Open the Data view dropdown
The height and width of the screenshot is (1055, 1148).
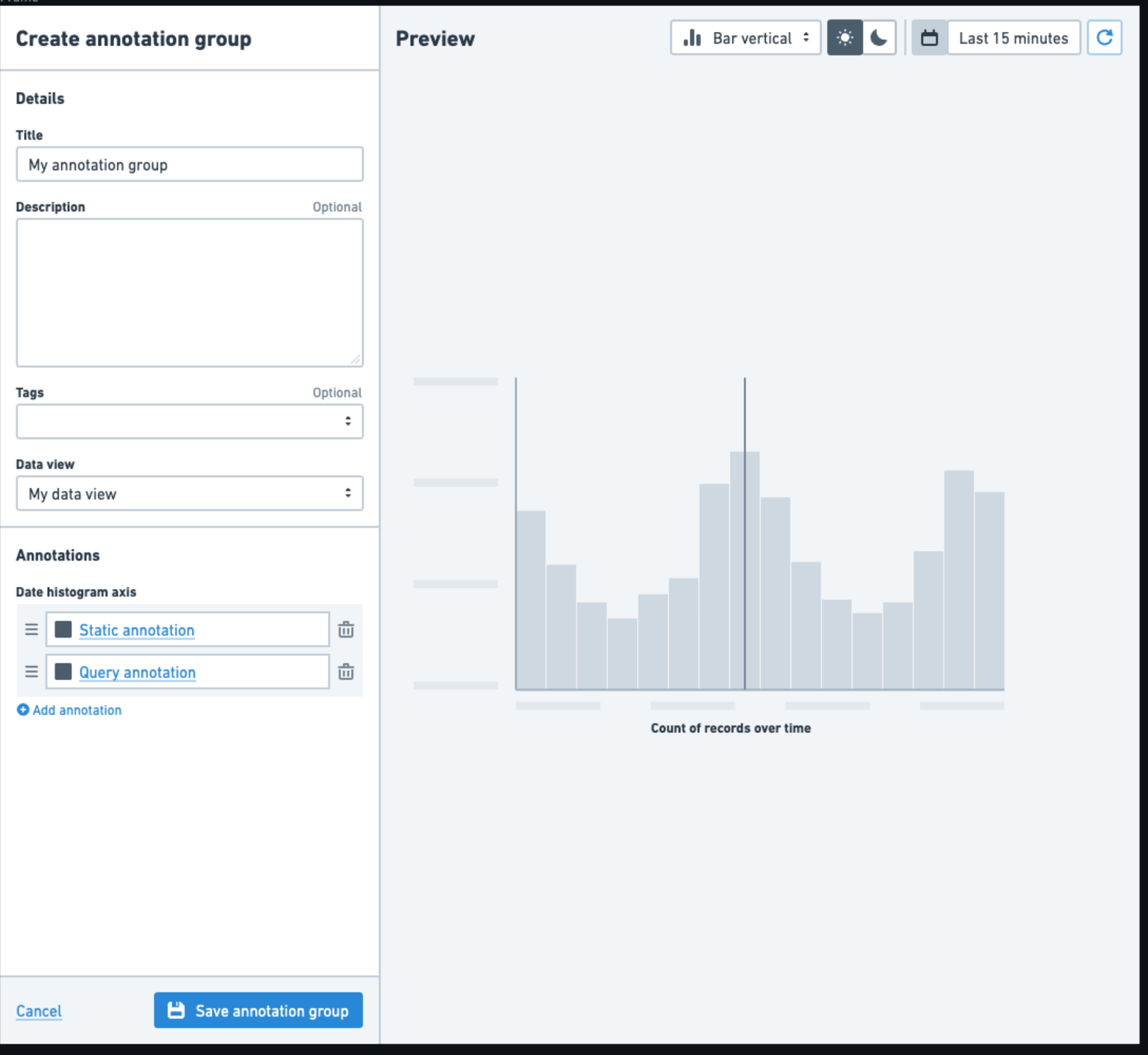point(189,494)
